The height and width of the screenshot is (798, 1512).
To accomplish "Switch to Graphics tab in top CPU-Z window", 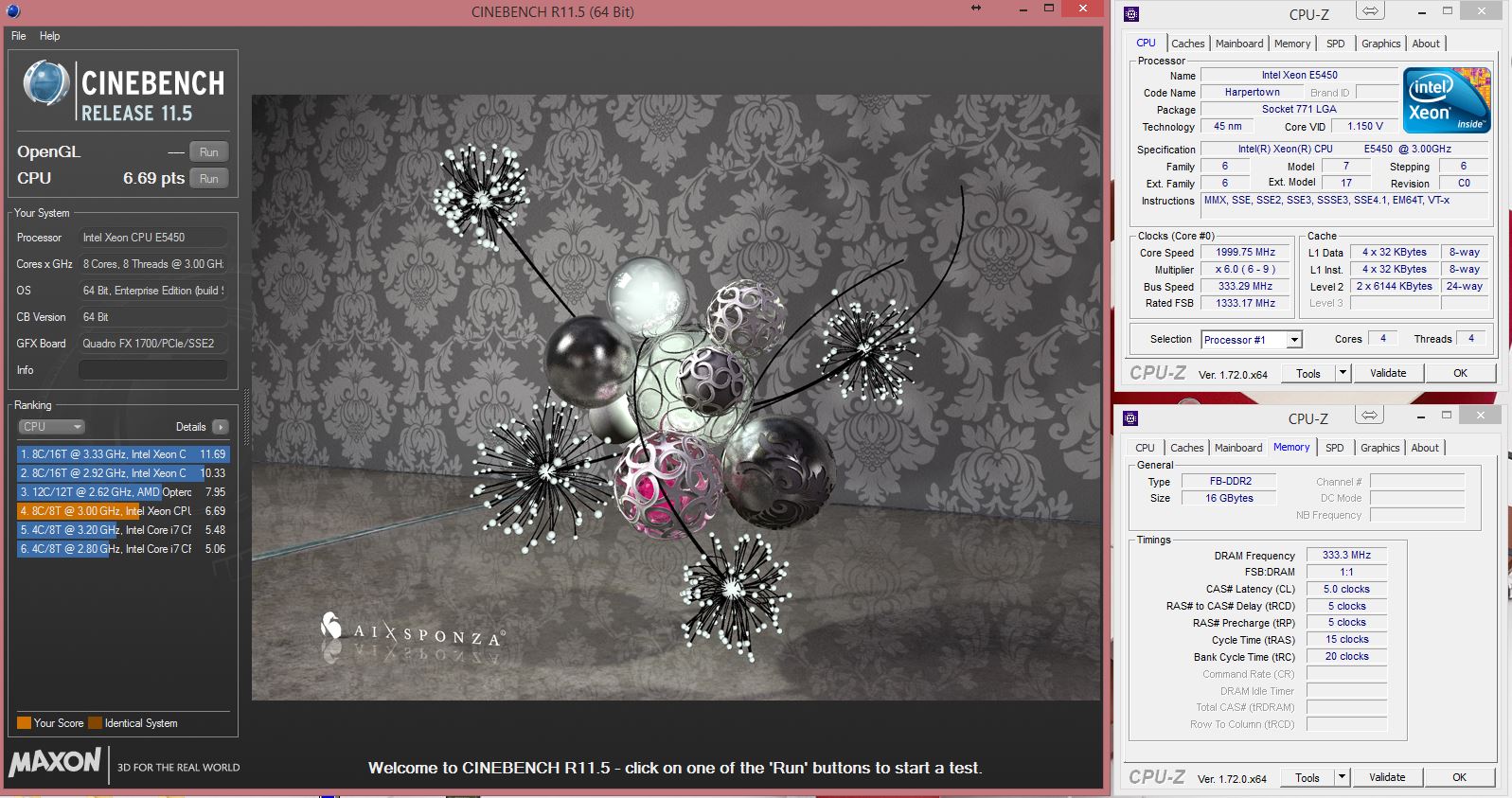I will [1380, 44].
